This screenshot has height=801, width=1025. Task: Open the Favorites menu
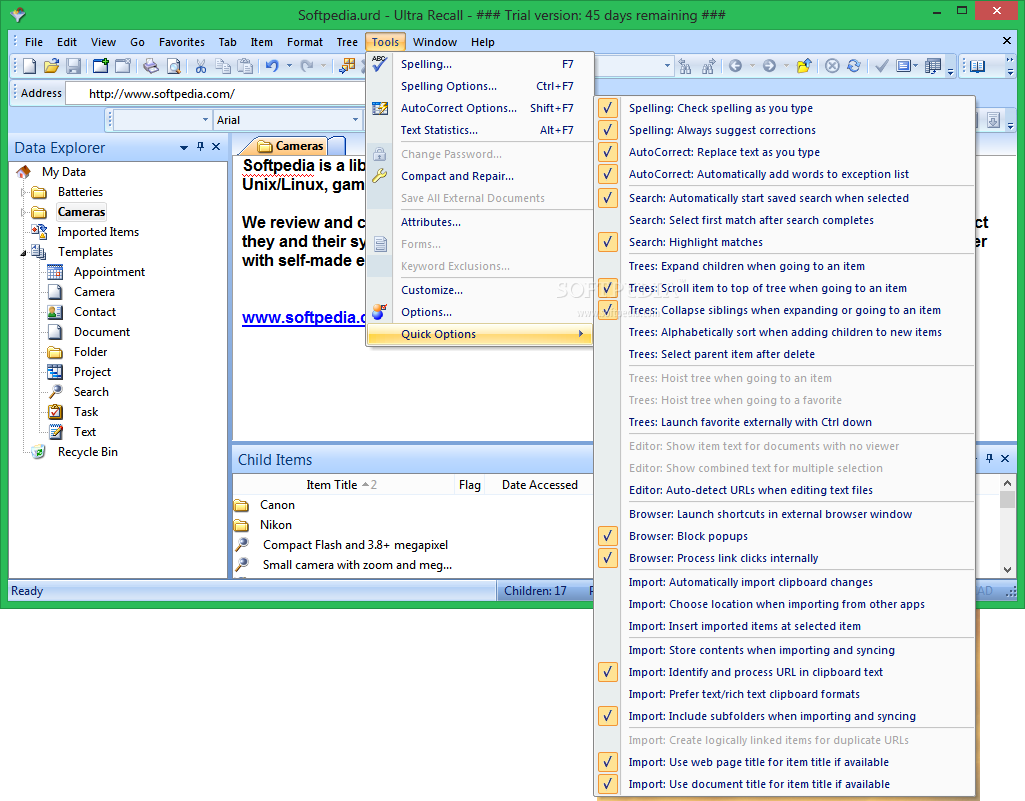tap(182, 42)
